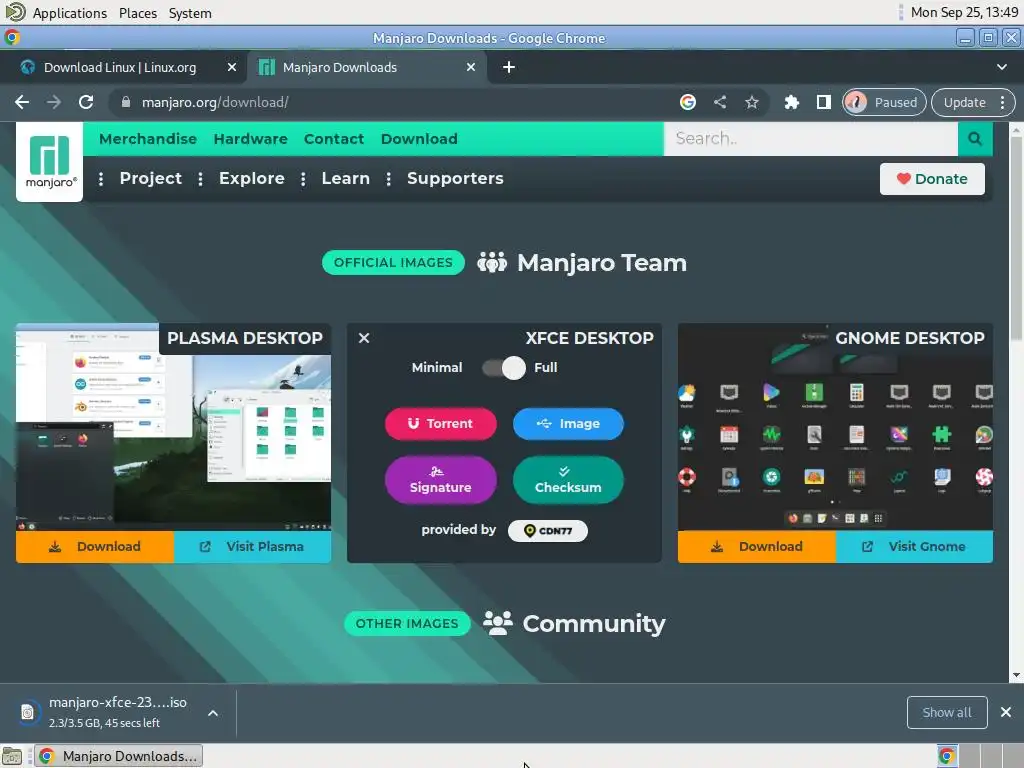Screen dimensions: 1024x768
Task: Click the Manjaro Downloads taskbar window button
Action: (118, 756)
